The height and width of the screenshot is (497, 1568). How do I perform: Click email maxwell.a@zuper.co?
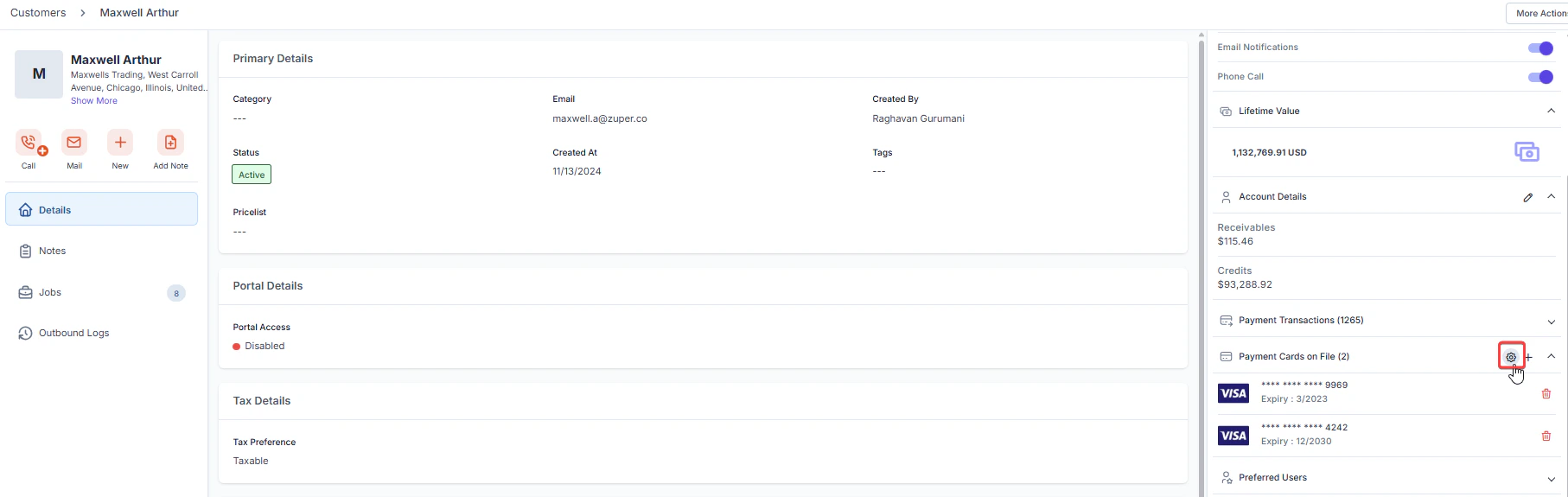pyautogui.click(x=600, y=118)
